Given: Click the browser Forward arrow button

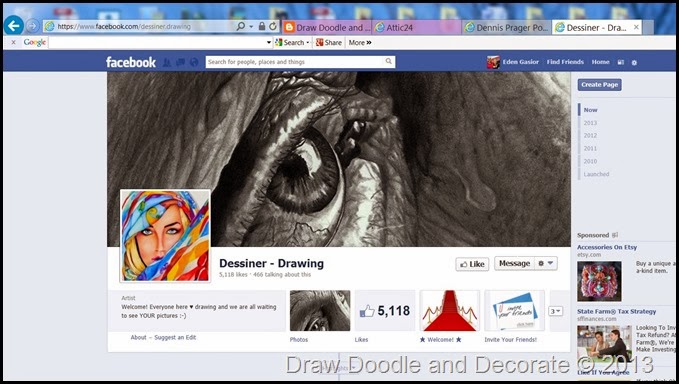Looking at the screenshot, I should pos(32,26).
